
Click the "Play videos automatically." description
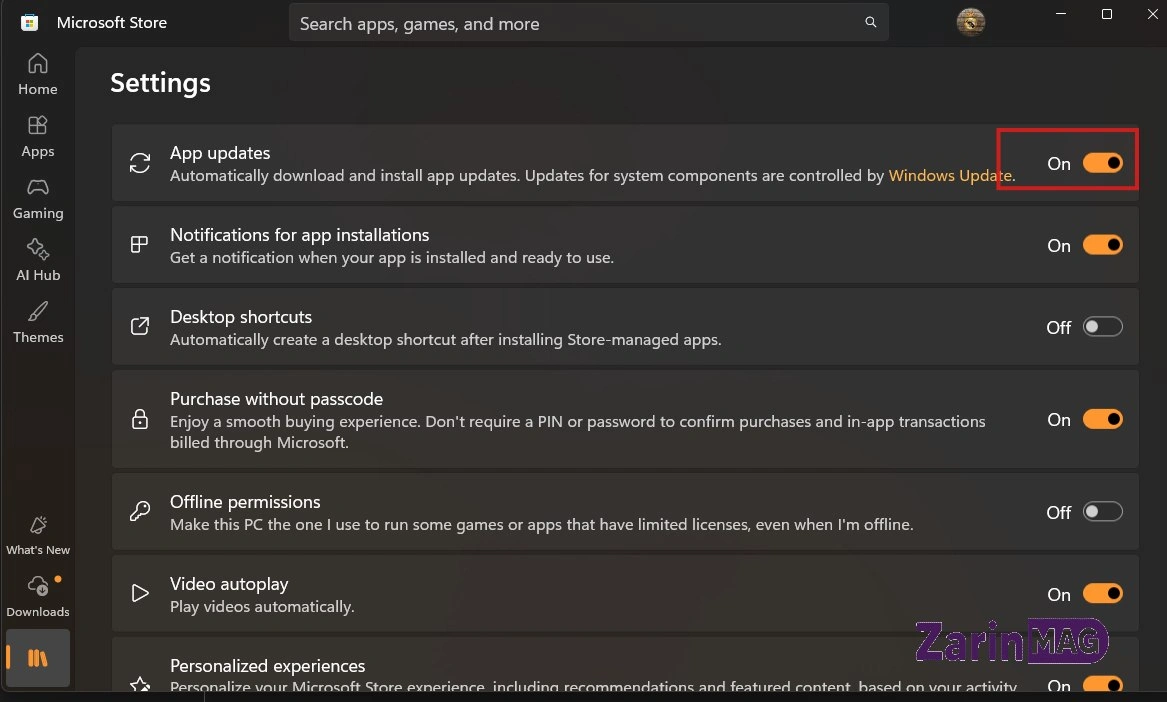(x=262, y=607)
